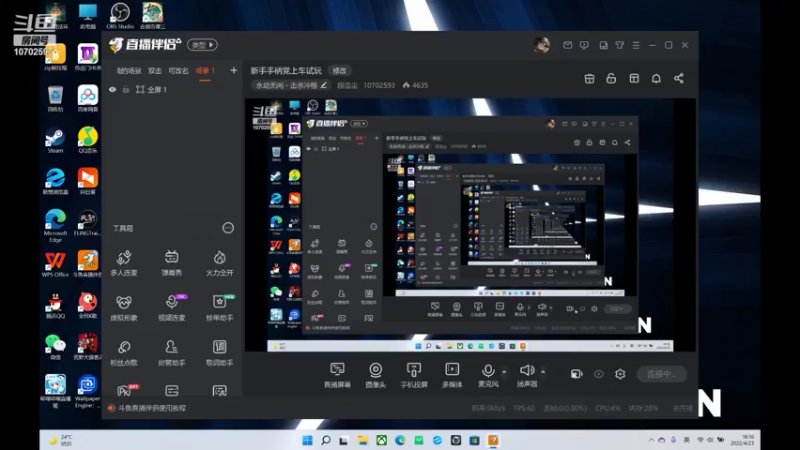Viewport: 800px width, 450px height.
Task: Open the Microsoft Edge desktop shortcut
Action: point(55,226)
